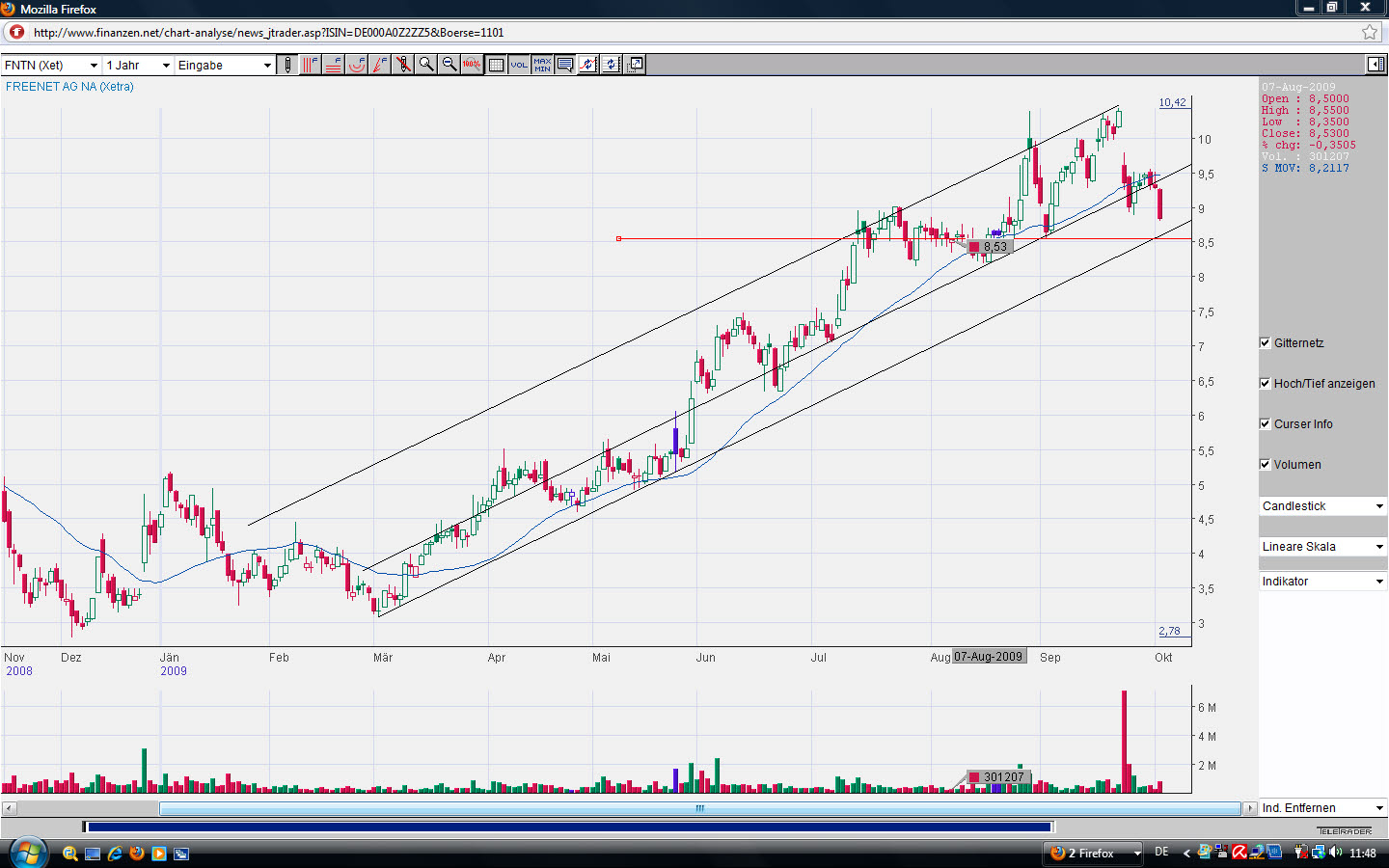The image size is (1389, 868).
Task: Click the power plug tray icon
Action: click(x=1301, y=853)
